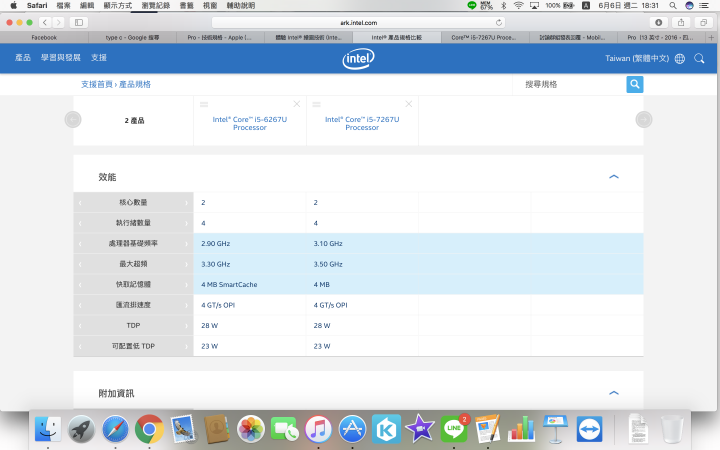
Task: Open Notification Center in menu bar
Action: [x=703, y=6]
